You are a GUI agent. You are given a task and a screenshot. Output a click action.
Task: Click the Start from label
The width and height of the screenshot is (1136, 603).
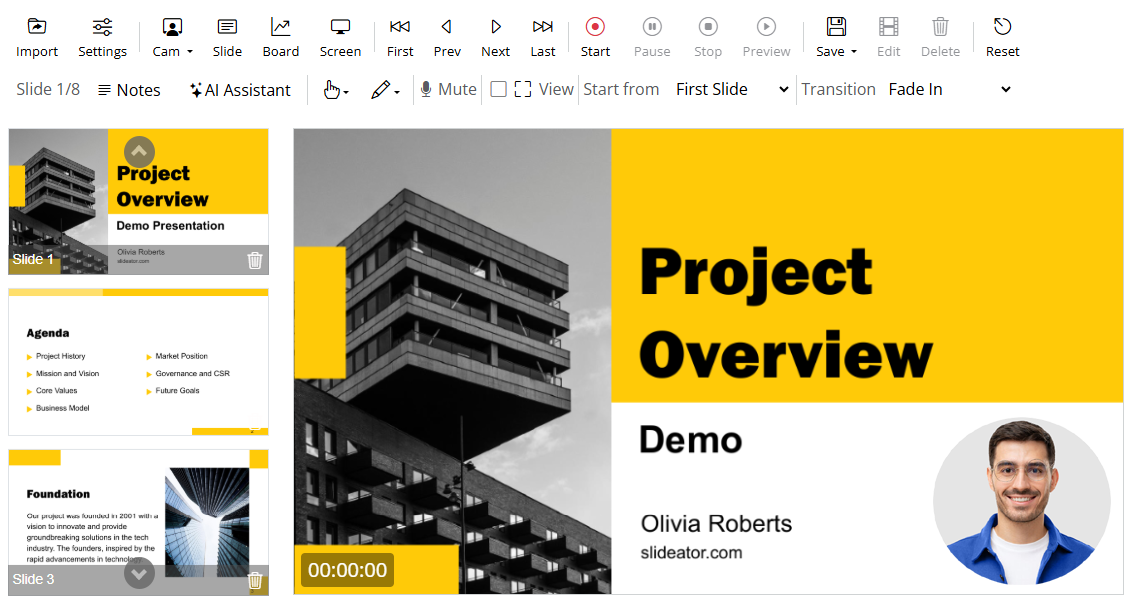[x=621, y=89]
